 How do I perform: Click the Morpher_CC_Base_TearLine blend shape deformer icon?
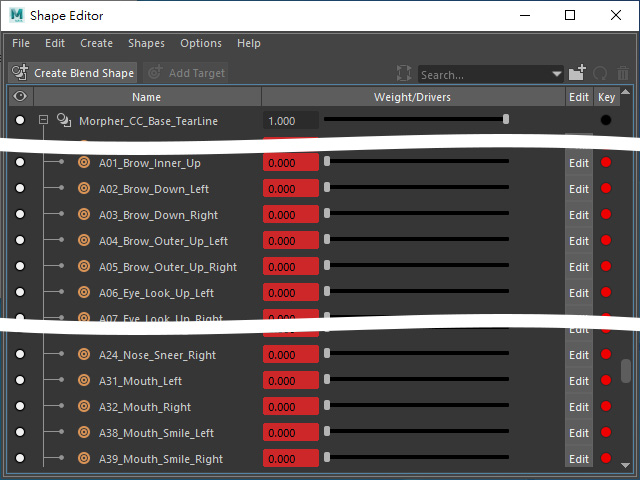click(x=64, y=120)
